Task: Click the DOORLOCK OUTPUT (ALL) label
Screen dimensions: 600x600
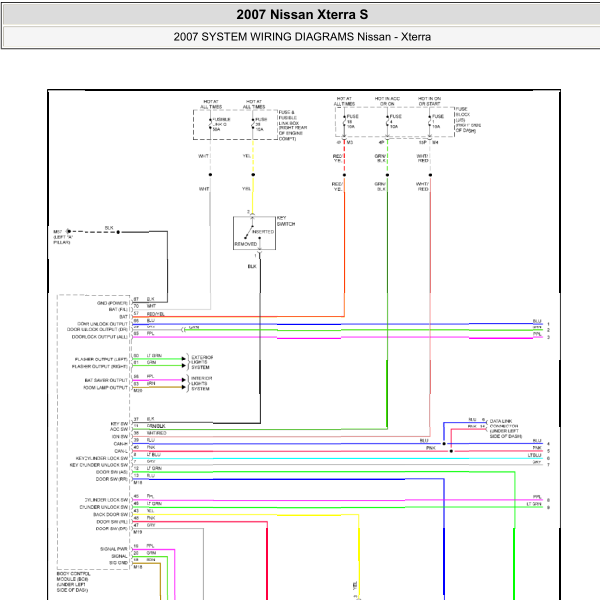Action: tap(99, 337)
